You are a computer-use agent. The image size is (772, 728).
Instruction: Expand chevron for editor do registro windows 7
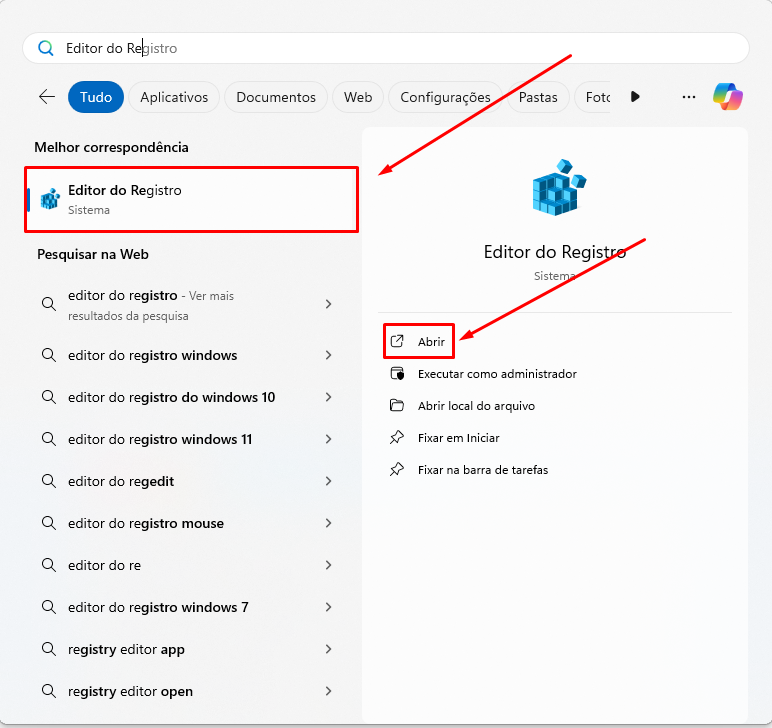(x=328, y=607)
